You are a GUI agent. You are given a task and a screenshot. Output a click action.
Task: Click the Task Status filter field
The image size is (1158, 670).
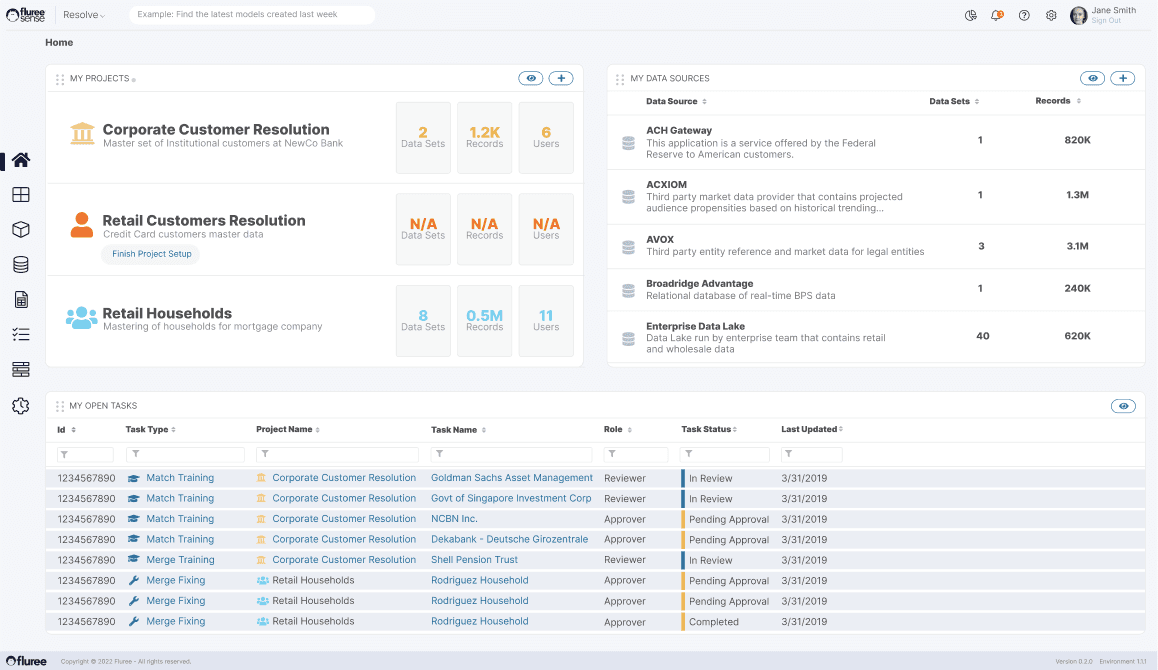725,454
